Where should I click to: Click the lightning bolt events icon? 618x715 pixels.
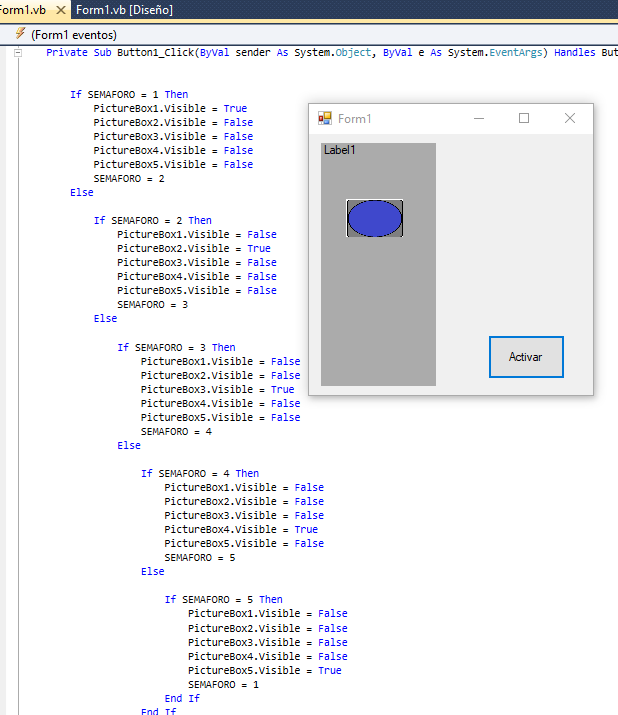[20, 33]
